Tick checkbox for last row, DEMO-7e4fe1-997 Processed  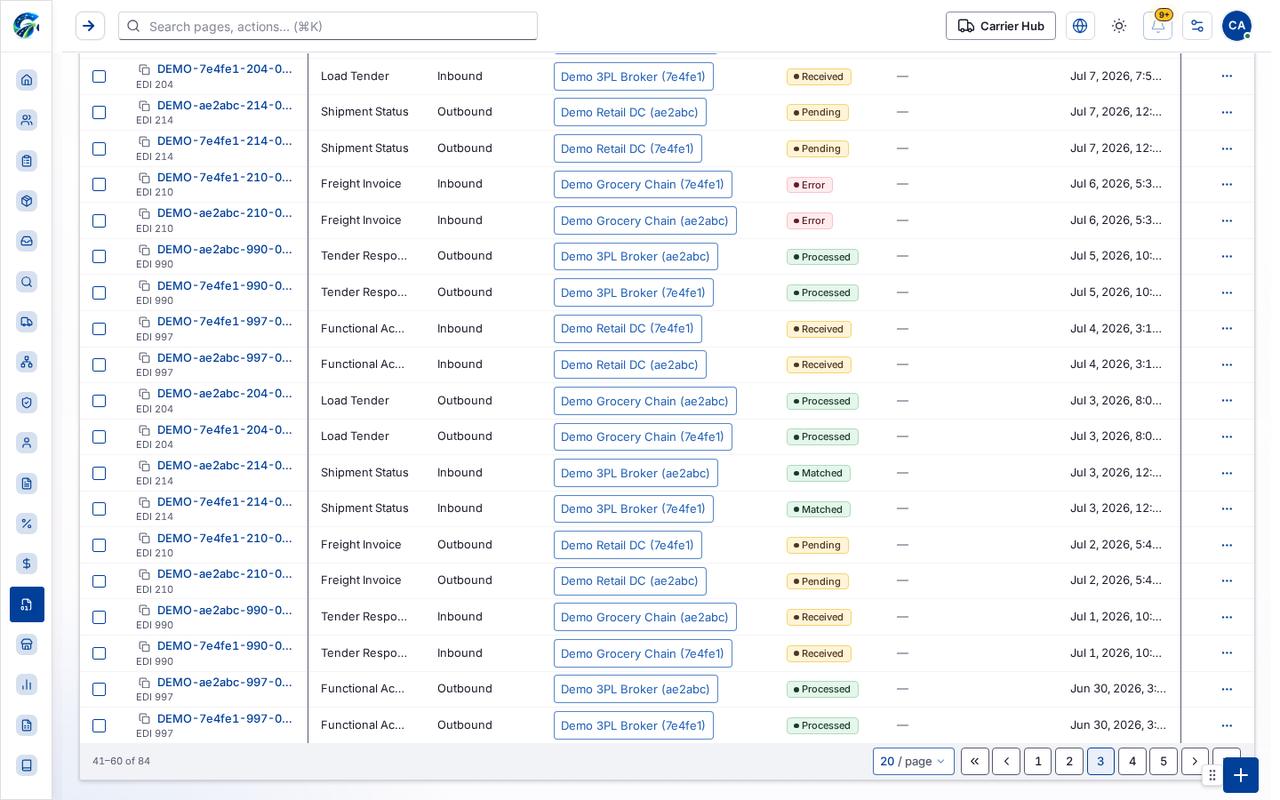[x=99, y=725]
